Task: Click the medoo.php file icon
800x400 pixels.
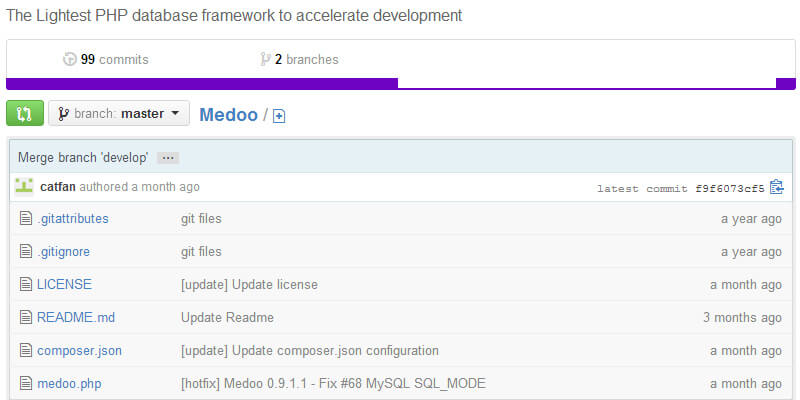Action: click(x=26, y=383)
